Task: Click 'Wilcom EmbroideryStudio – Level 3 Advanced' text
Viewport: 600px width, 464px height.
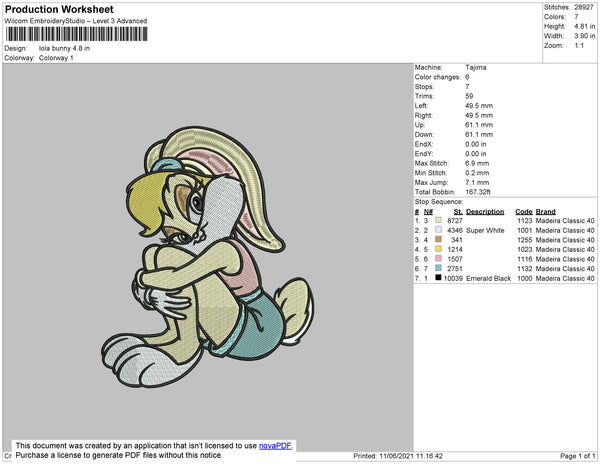Action: click(76, 21)
